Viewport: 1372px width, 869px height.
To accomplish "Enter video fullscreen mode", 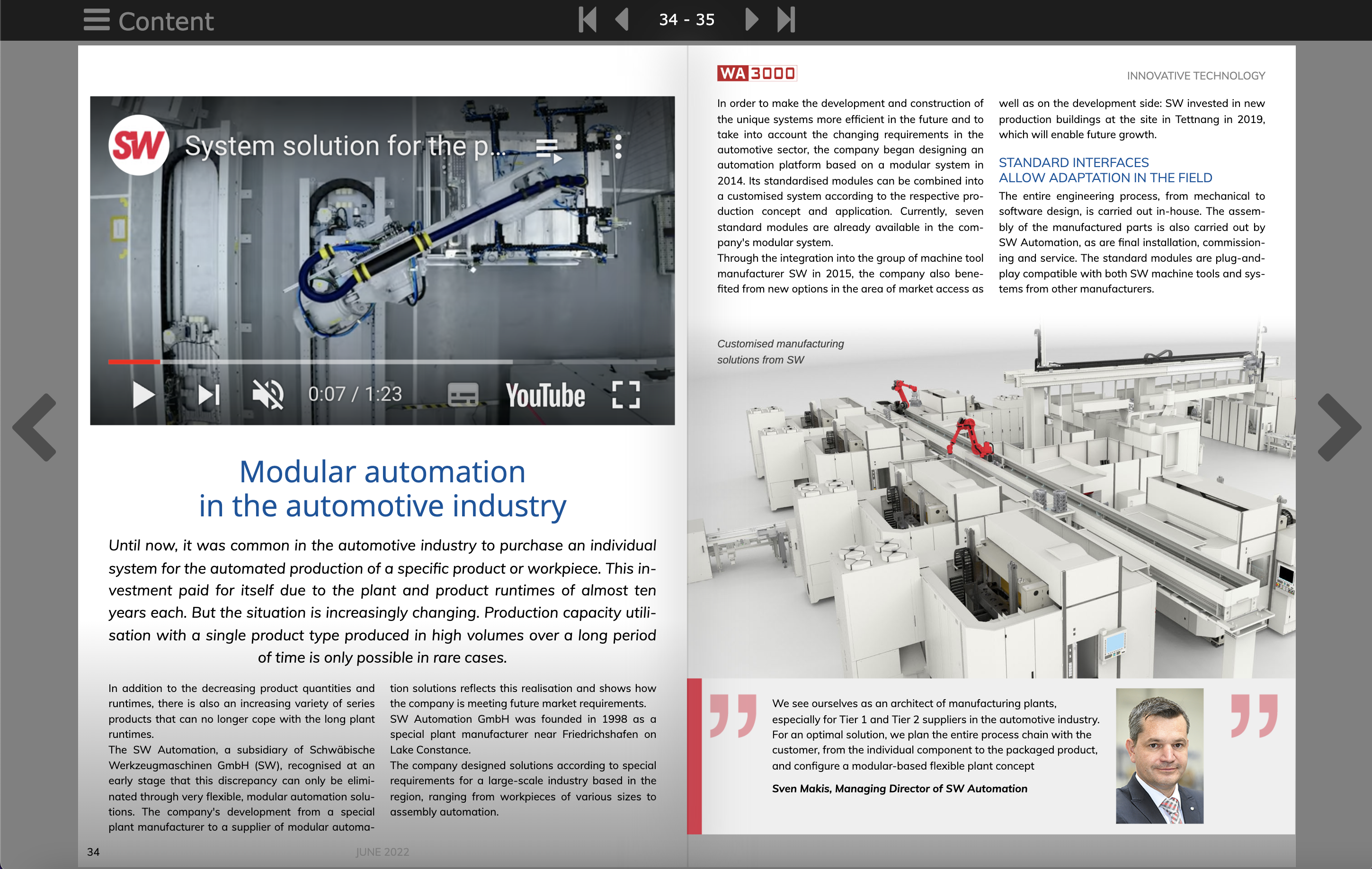I will [x=626, y=395].
